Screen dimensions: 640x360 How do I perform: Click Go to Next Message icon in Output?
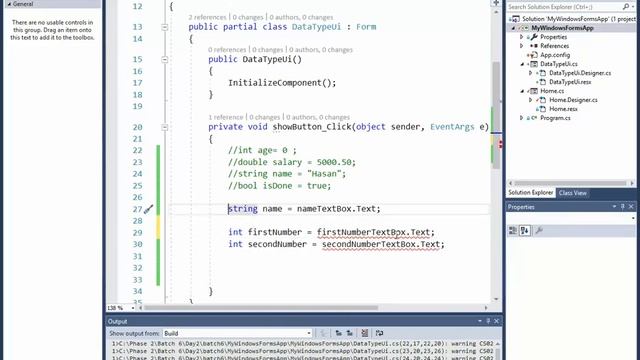350,333
